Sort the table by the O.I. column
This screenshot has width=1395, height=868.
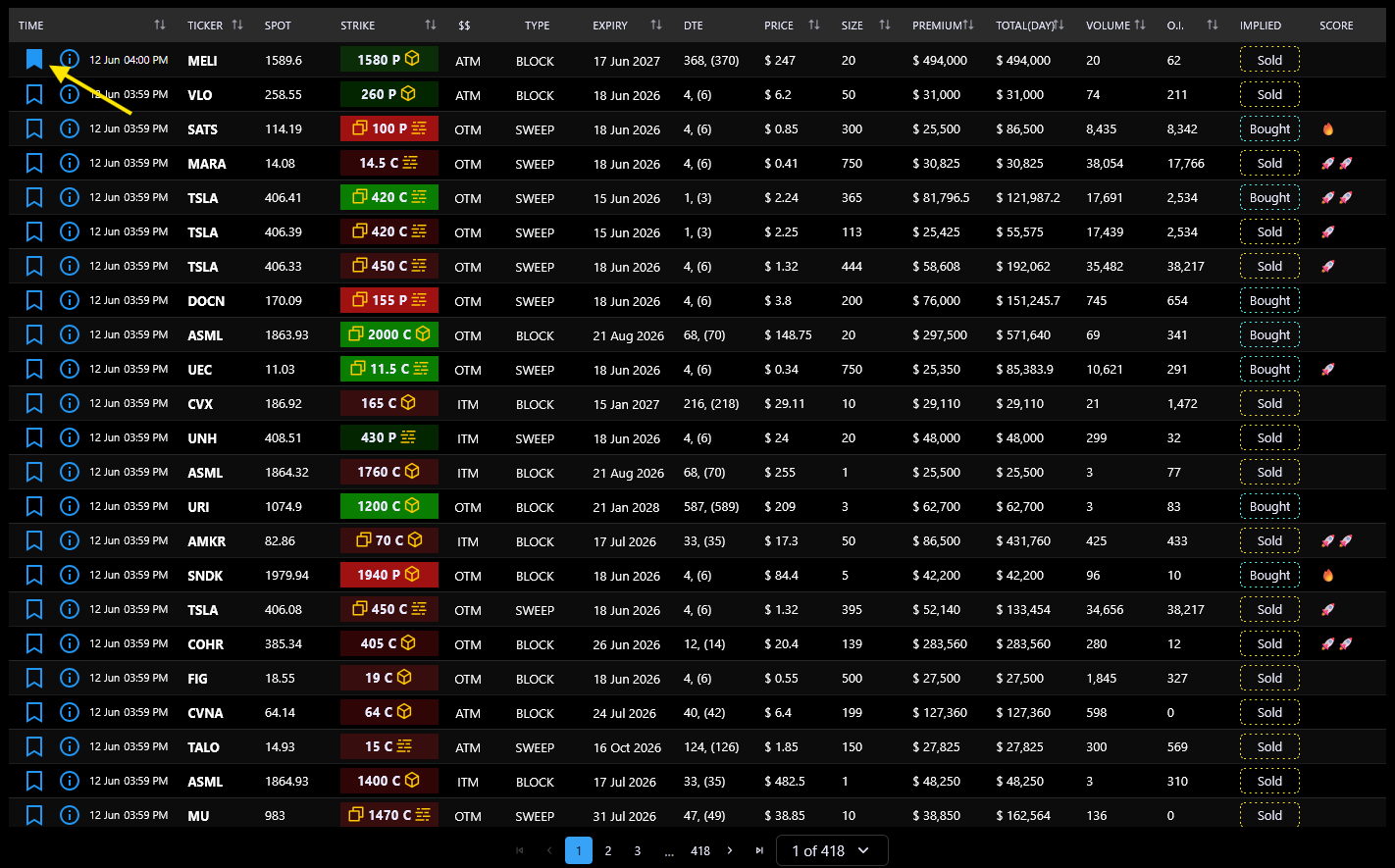(1213, 25)
